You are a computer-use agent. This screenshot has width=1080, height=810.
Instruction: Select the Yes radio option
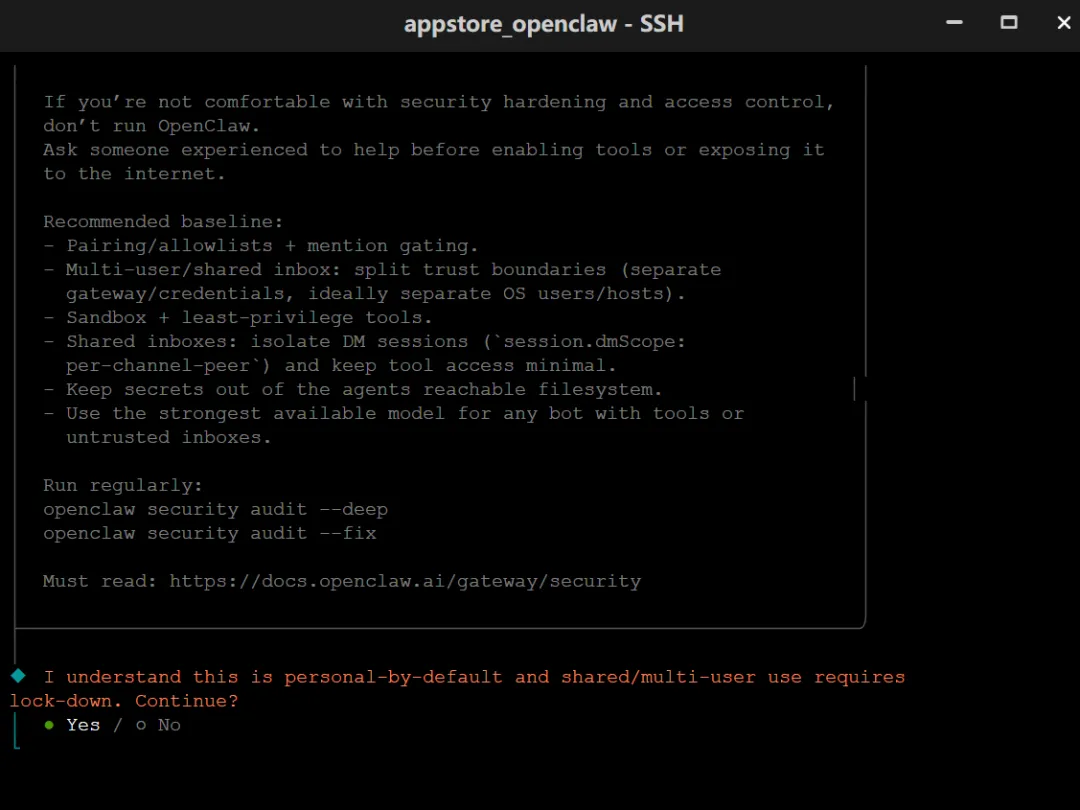coord(72,725)
